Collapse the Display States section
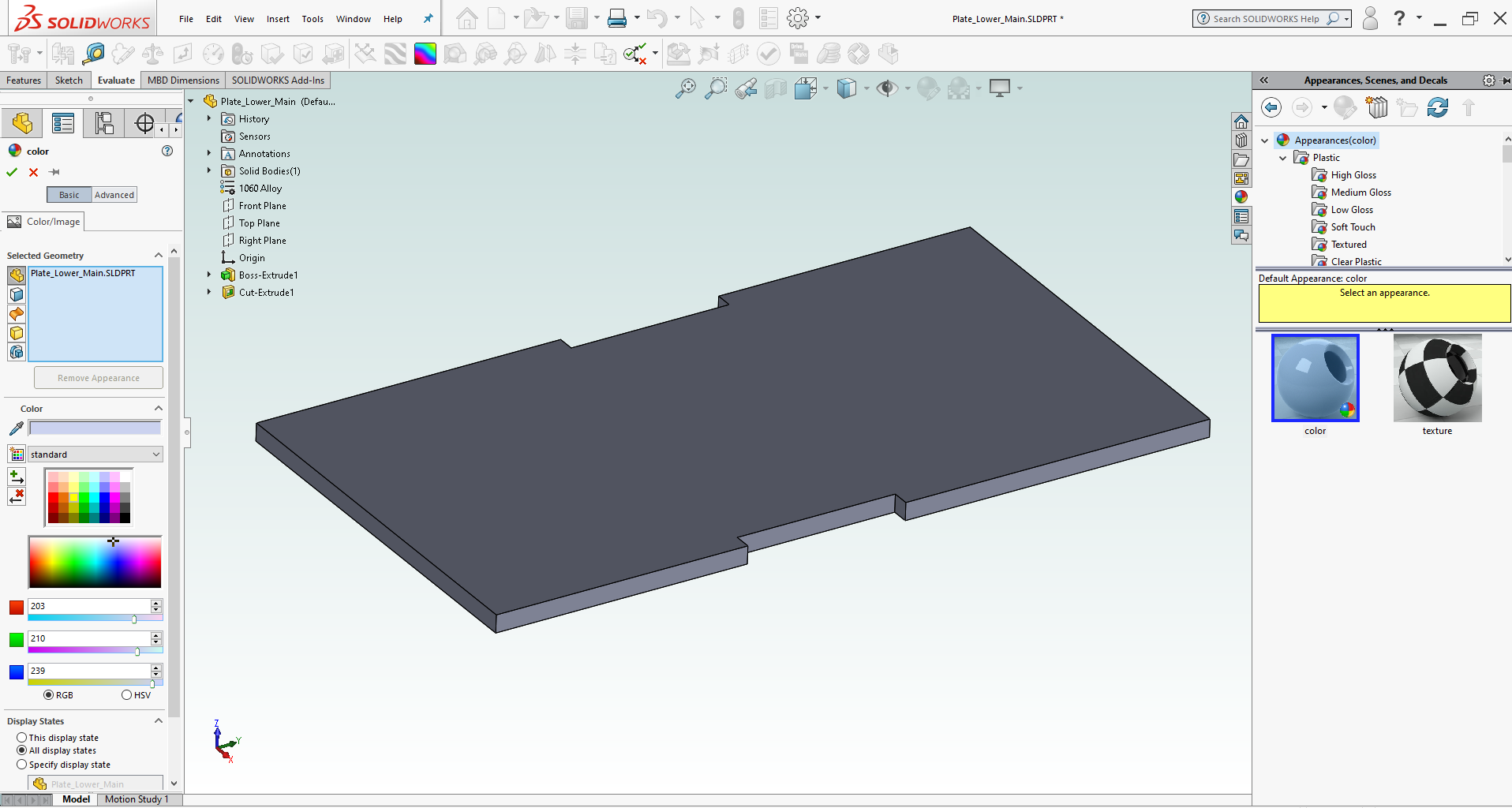This screenshot has height=808, width=1512. point(159,721)
